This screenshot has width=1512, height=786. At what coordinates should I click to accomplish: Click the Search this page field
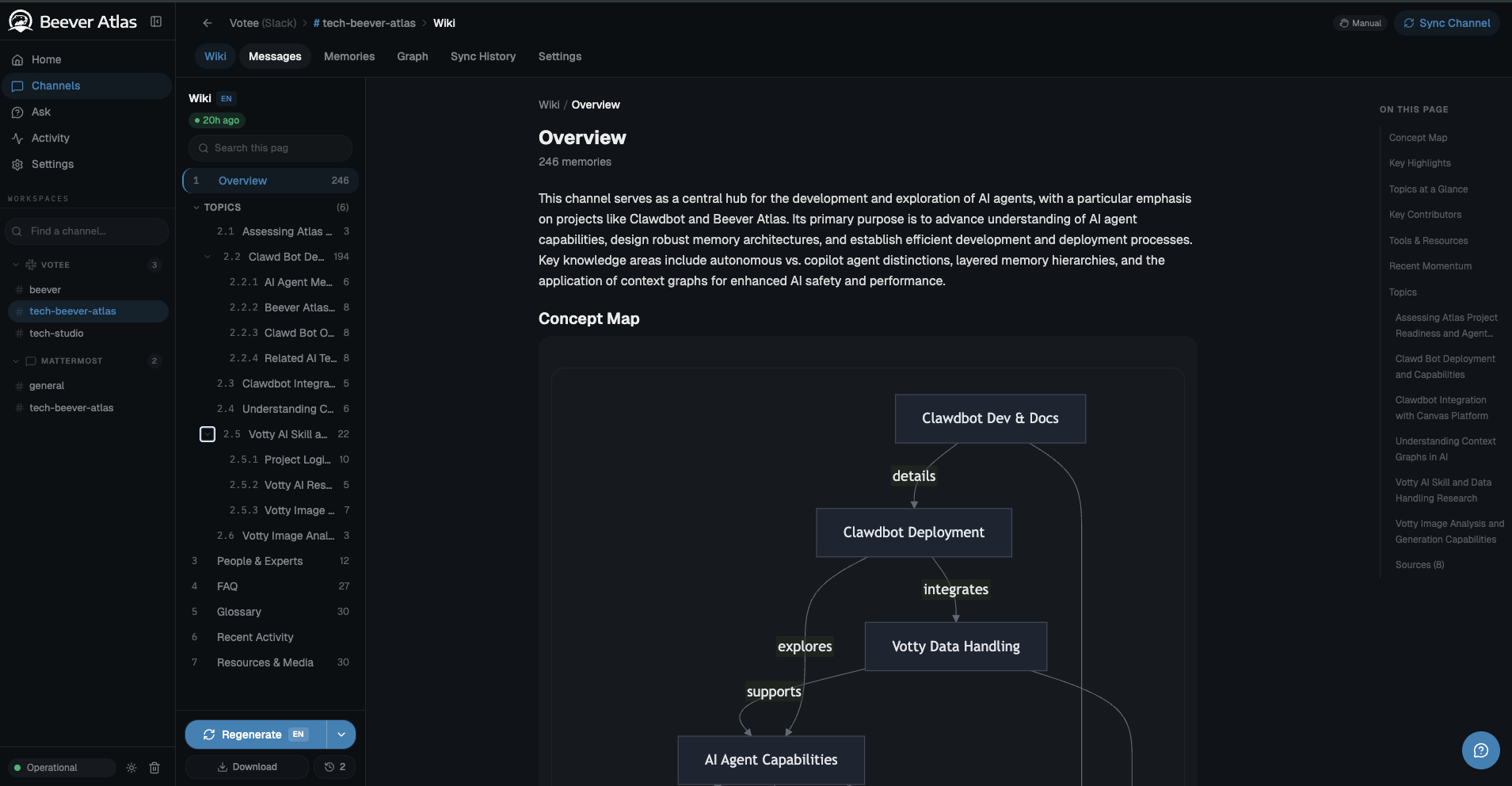point(270,147)
